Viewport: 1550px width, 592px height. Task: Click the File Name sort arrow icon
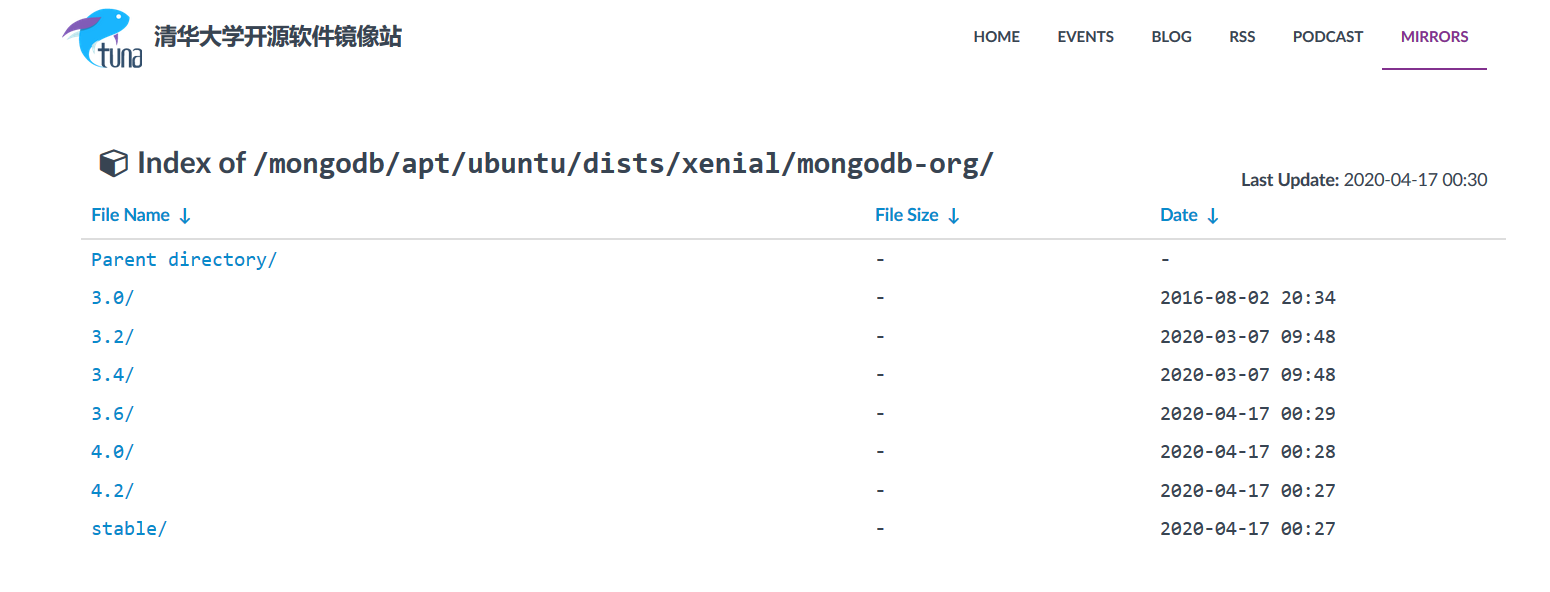(186, 215)
